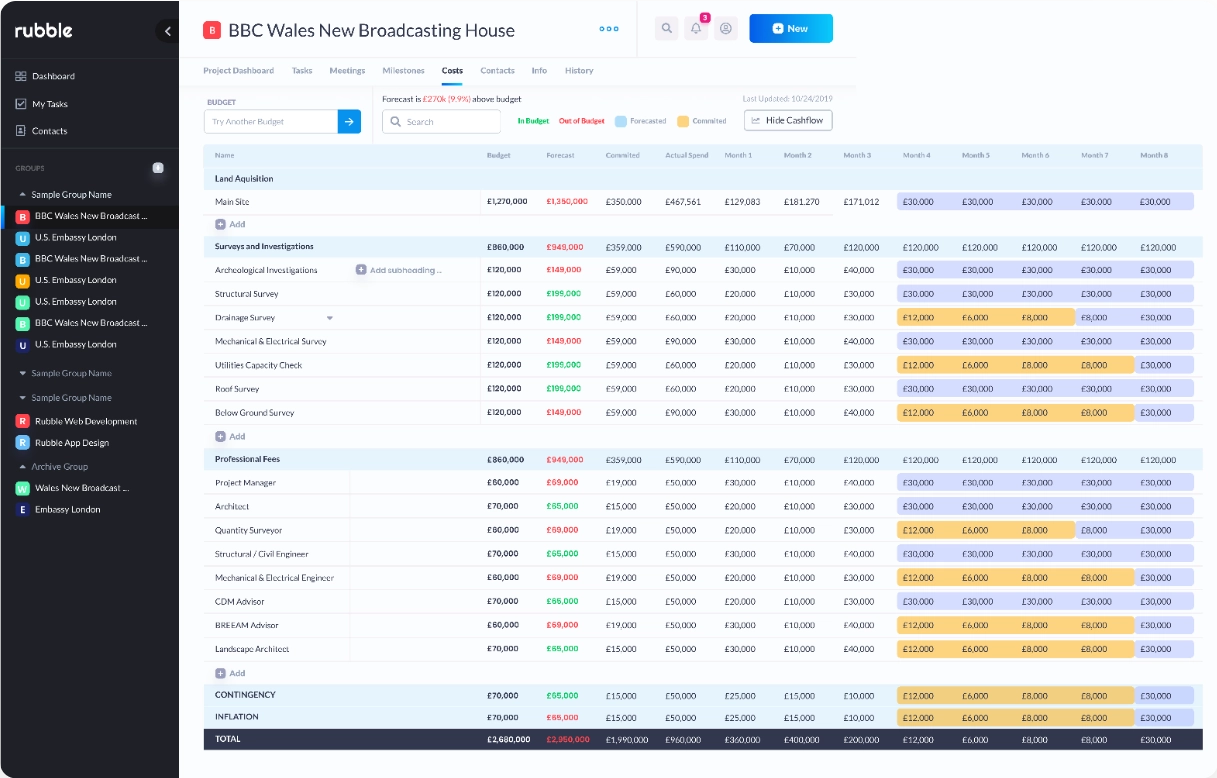Click the blue New button
1217x778 pixels.
point(790,29)
